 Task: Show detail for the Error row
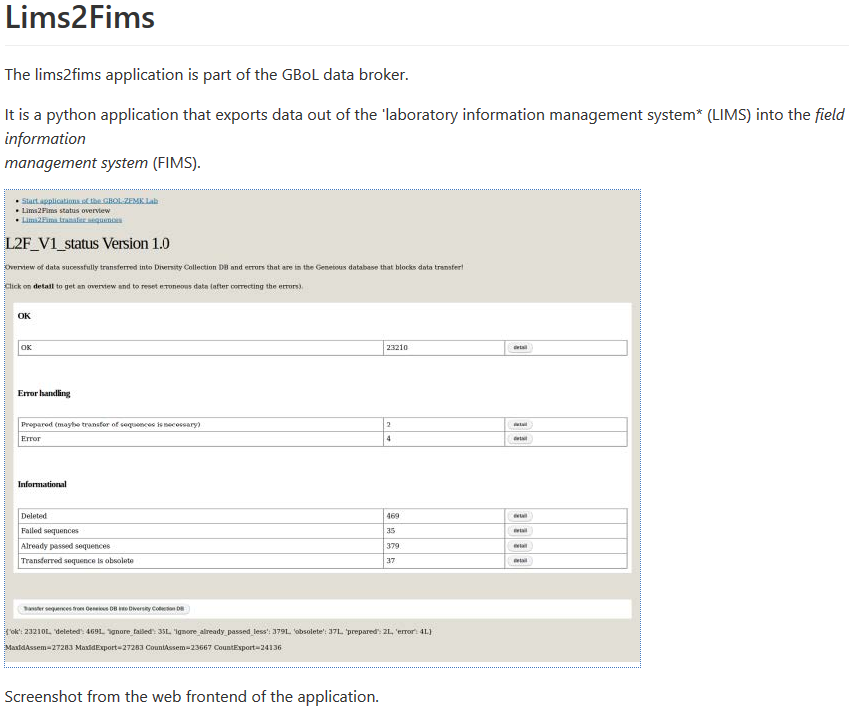pyautogui.click(x=520, y=439)
